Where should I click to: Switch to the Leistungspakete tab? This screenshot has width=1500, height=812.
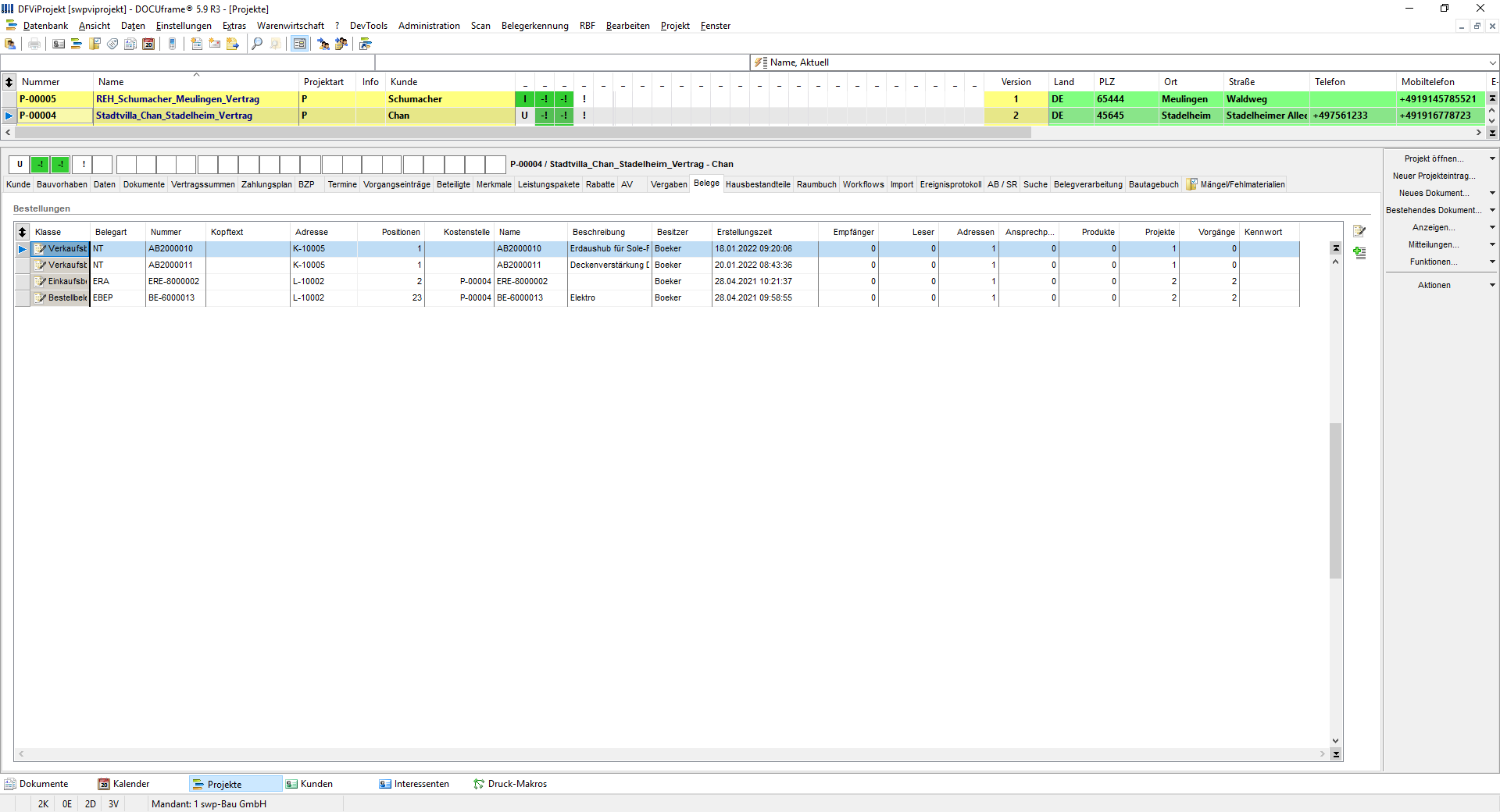point(548,184)
